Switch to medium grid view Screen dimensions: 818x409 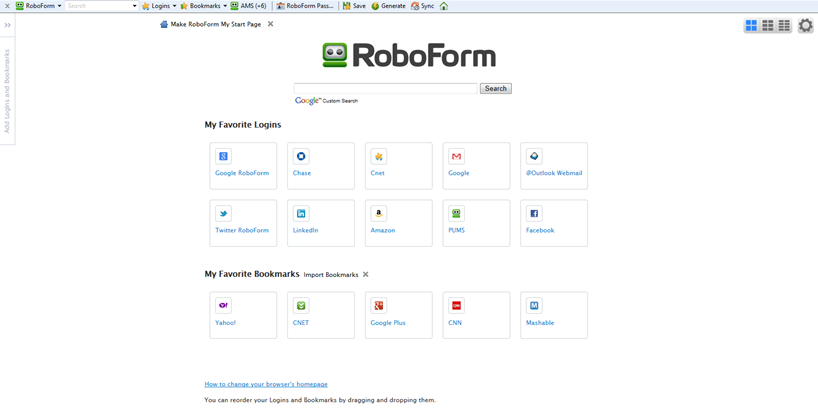[x=768, y=25]
